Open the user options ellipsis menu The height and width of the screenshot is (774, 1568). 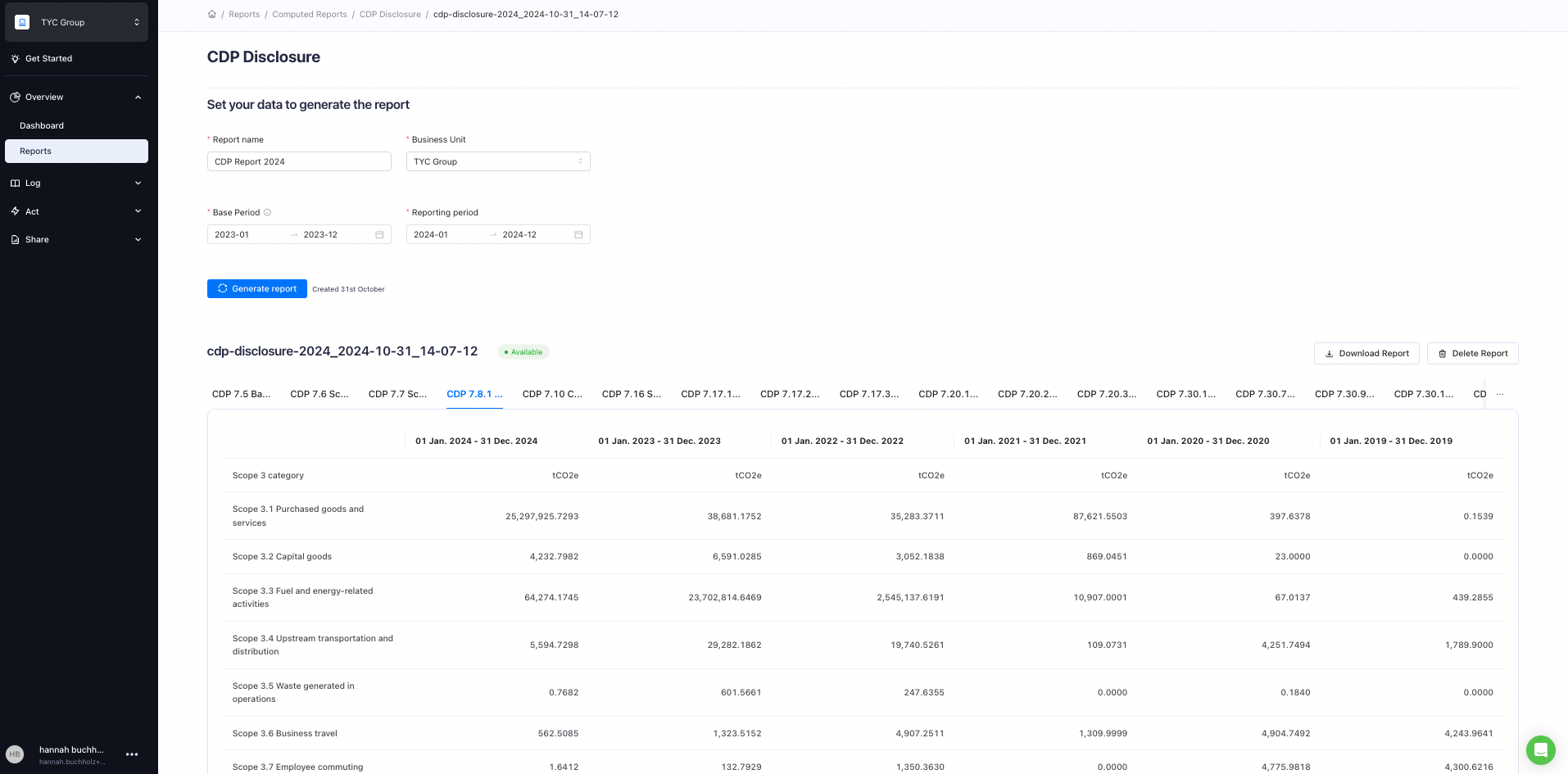tap(132, 754)
